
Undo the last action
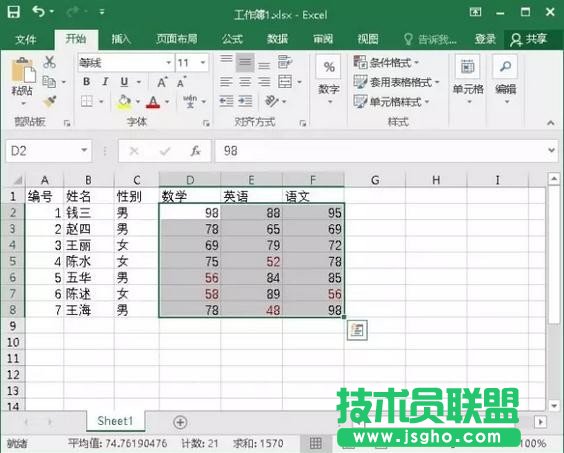pos(38,12)
